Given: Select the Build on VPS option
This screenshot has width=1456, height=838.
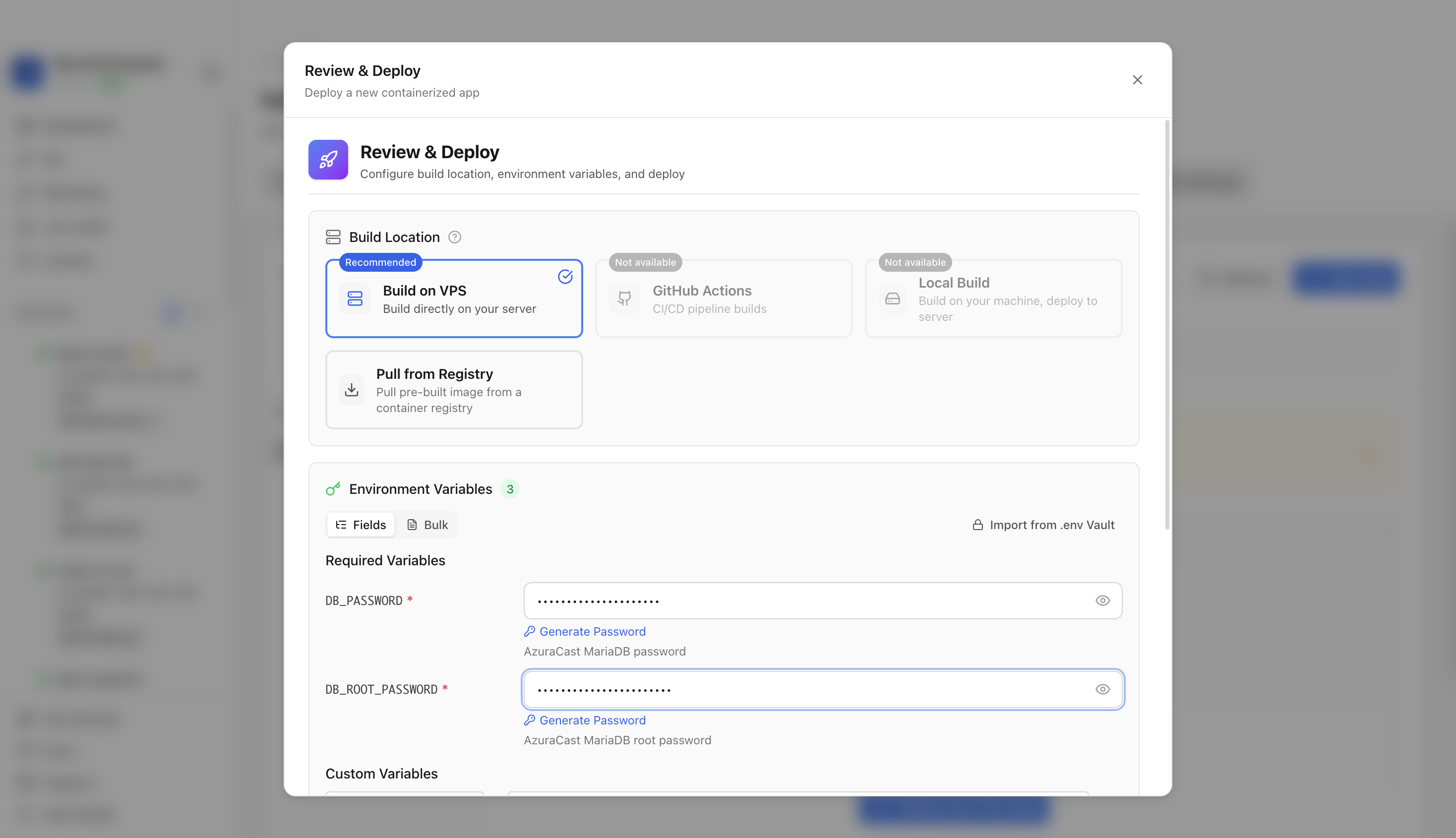Looking at the screenshot, I should point(454,298).
